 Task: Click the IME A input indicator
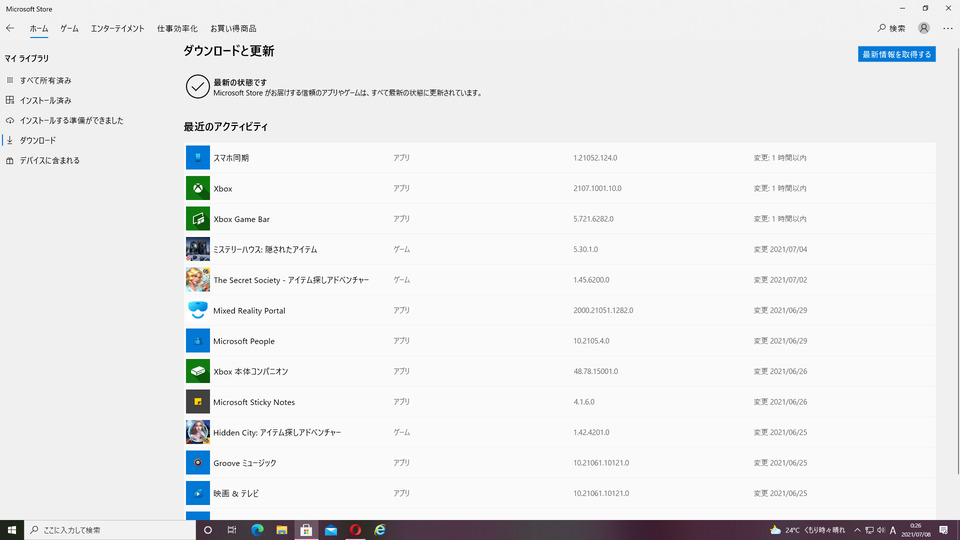click(893, 530)
